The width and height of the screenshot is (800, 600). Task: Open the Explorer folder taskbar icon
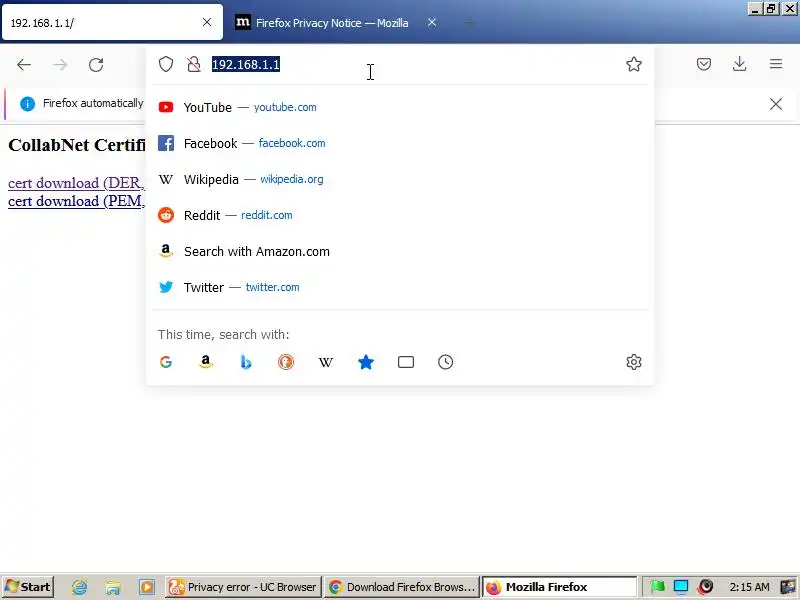click(x=113, y=587)
